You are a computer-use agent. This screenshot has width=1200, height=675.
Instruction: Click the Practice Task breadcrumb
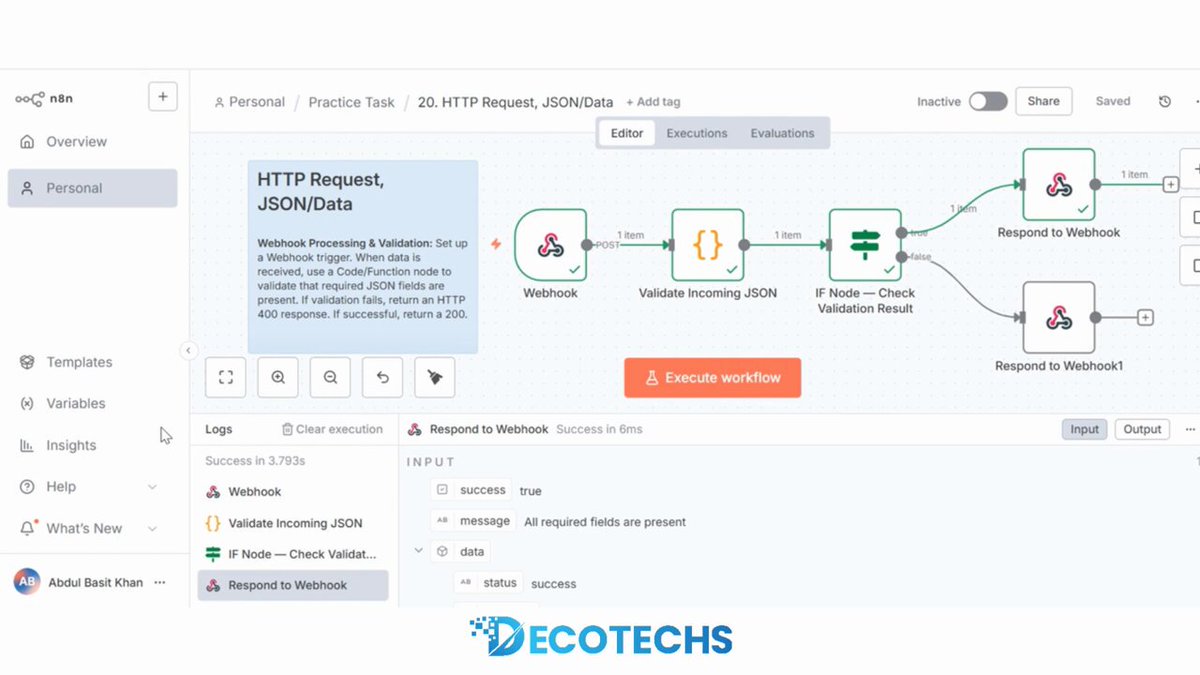click(352, 102)
